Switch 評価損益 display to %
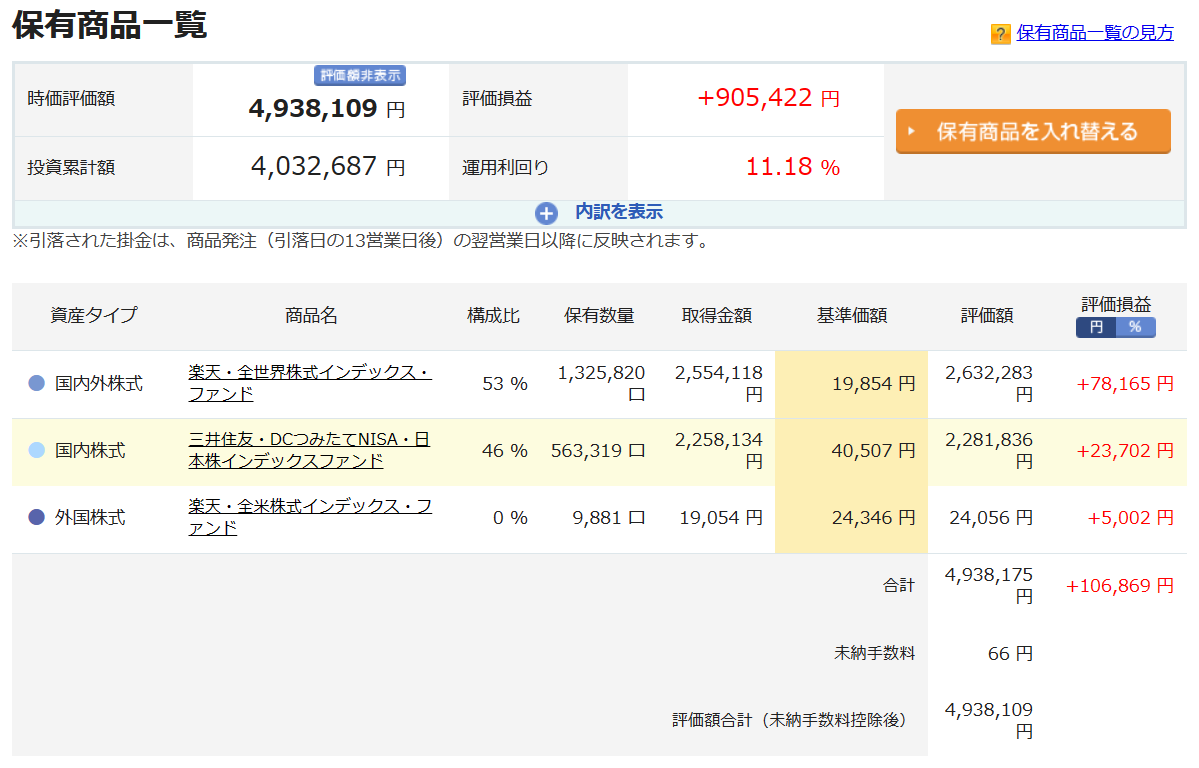 (x=1136, y=327)
